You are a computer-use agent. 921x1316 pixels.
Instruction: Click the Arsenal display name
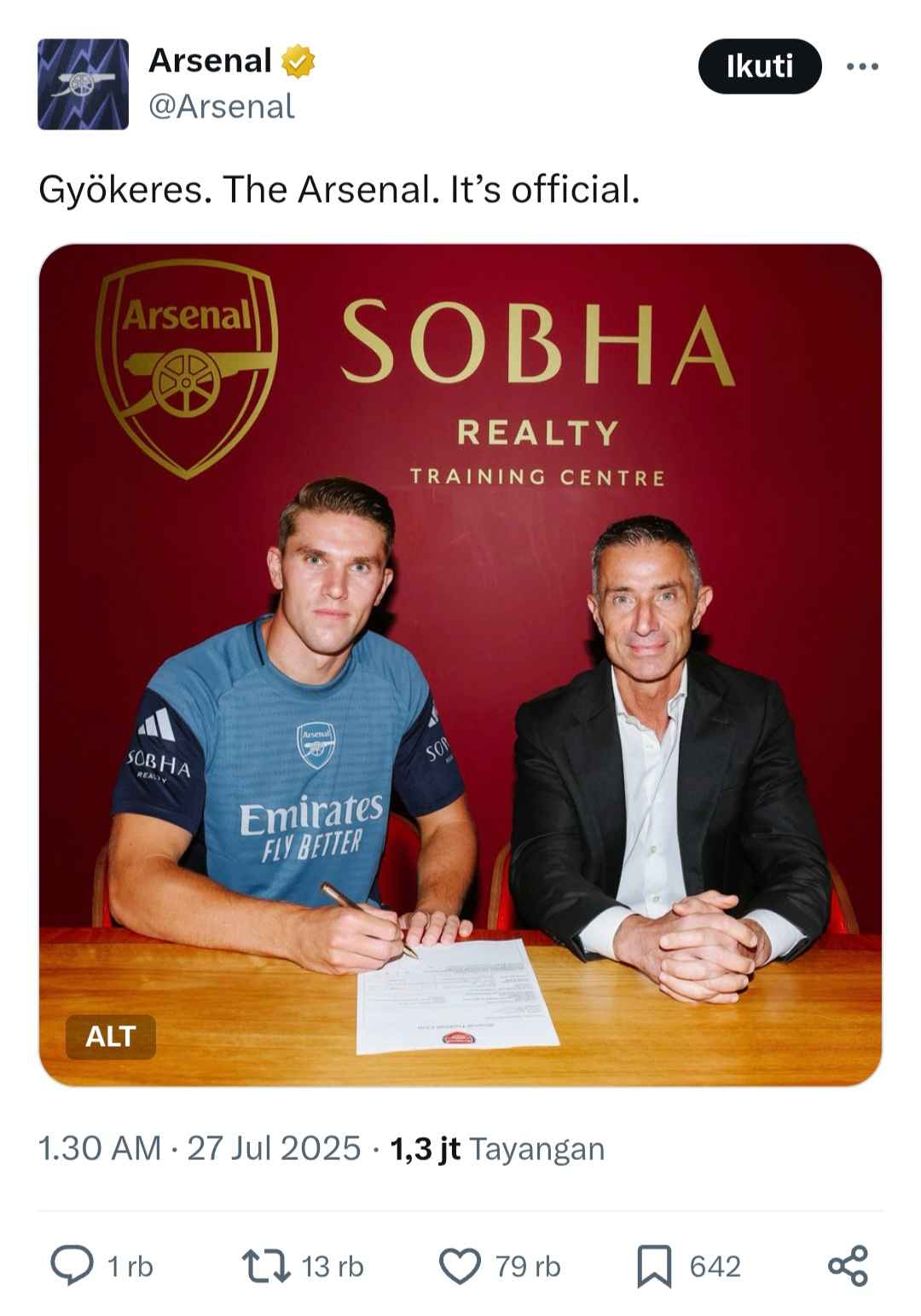pyautogui.click(x=210, y=61)
